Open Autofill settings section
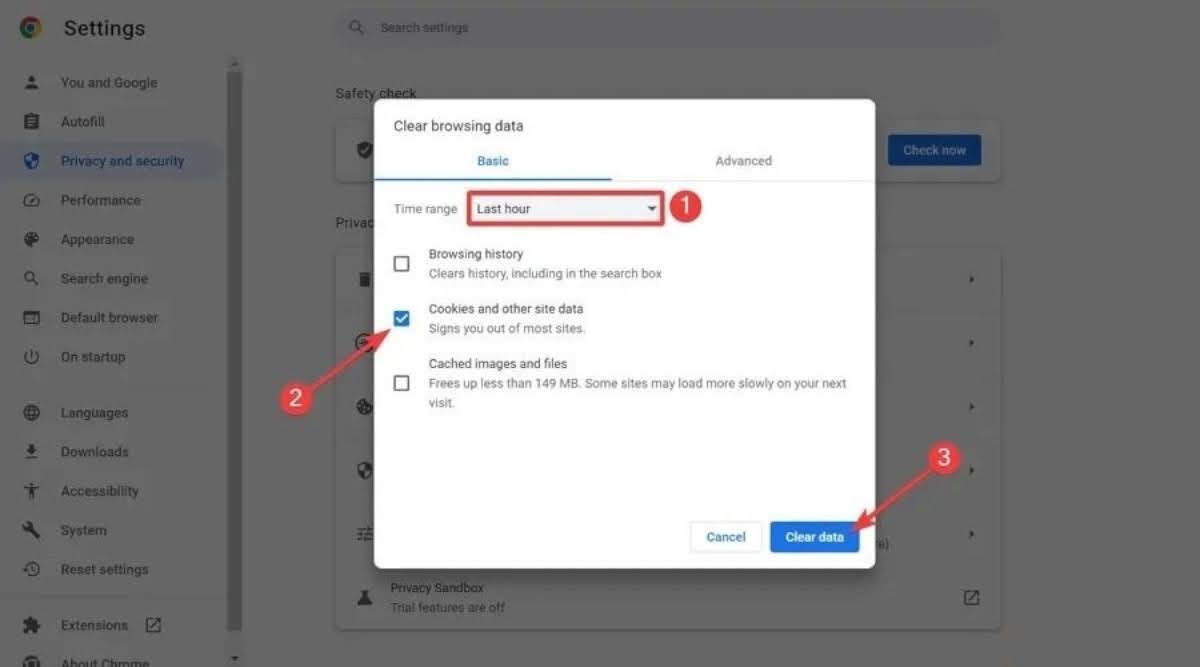The width and height of the screenshot is (1200, 667). [x=83, y=122]
